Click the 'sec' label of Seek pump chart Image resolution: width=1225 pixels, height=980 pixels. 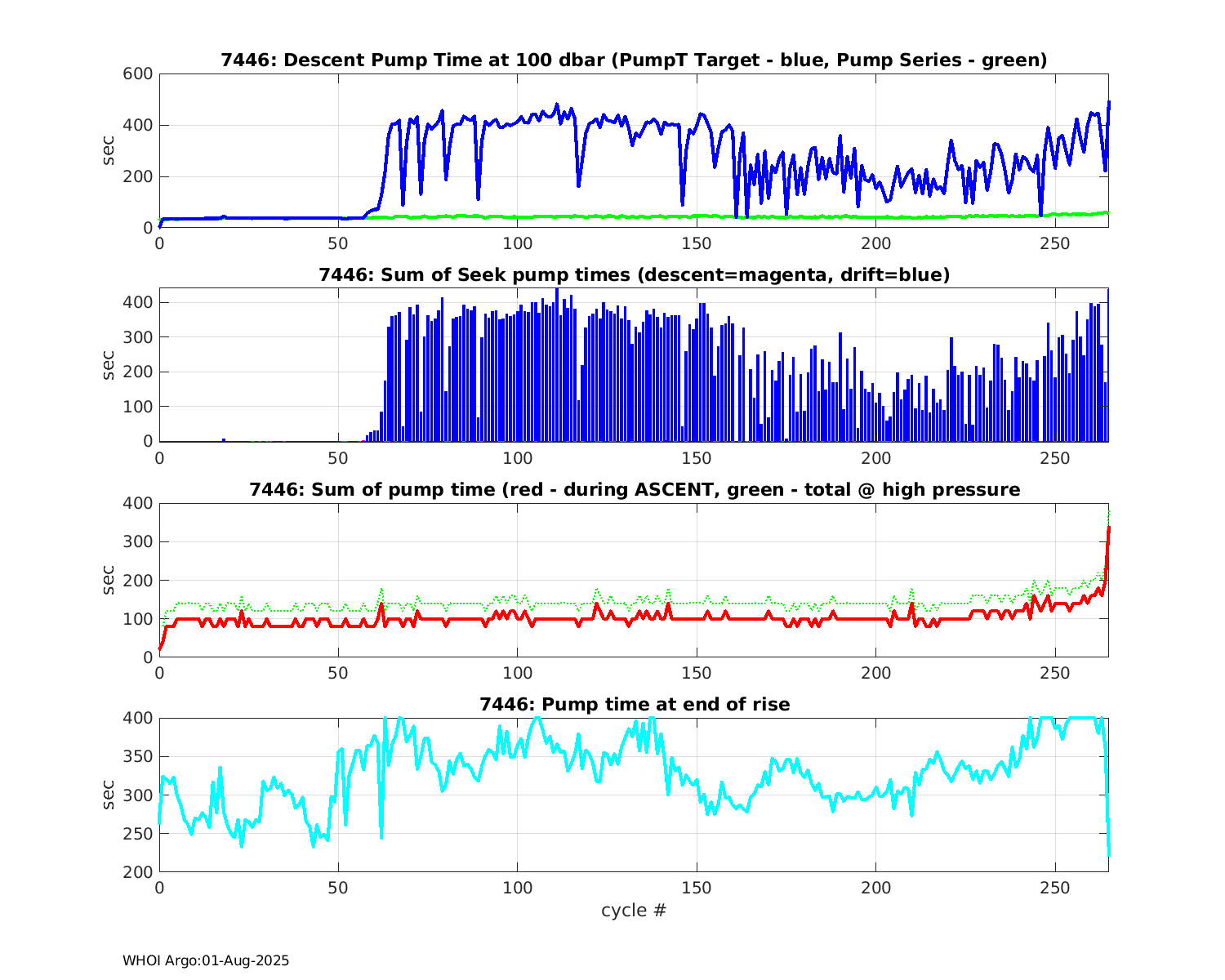[109, 365]
